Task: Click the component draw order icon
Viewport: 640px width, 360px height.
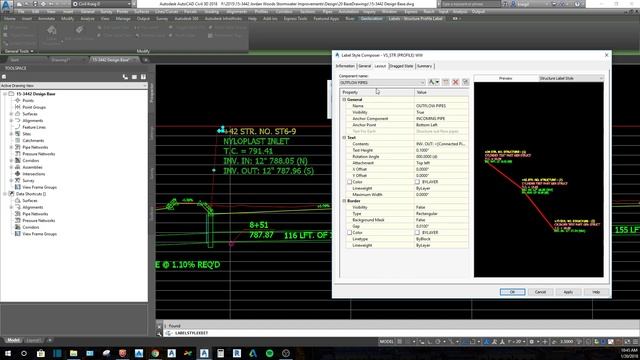Action: [x=465, y=82]
